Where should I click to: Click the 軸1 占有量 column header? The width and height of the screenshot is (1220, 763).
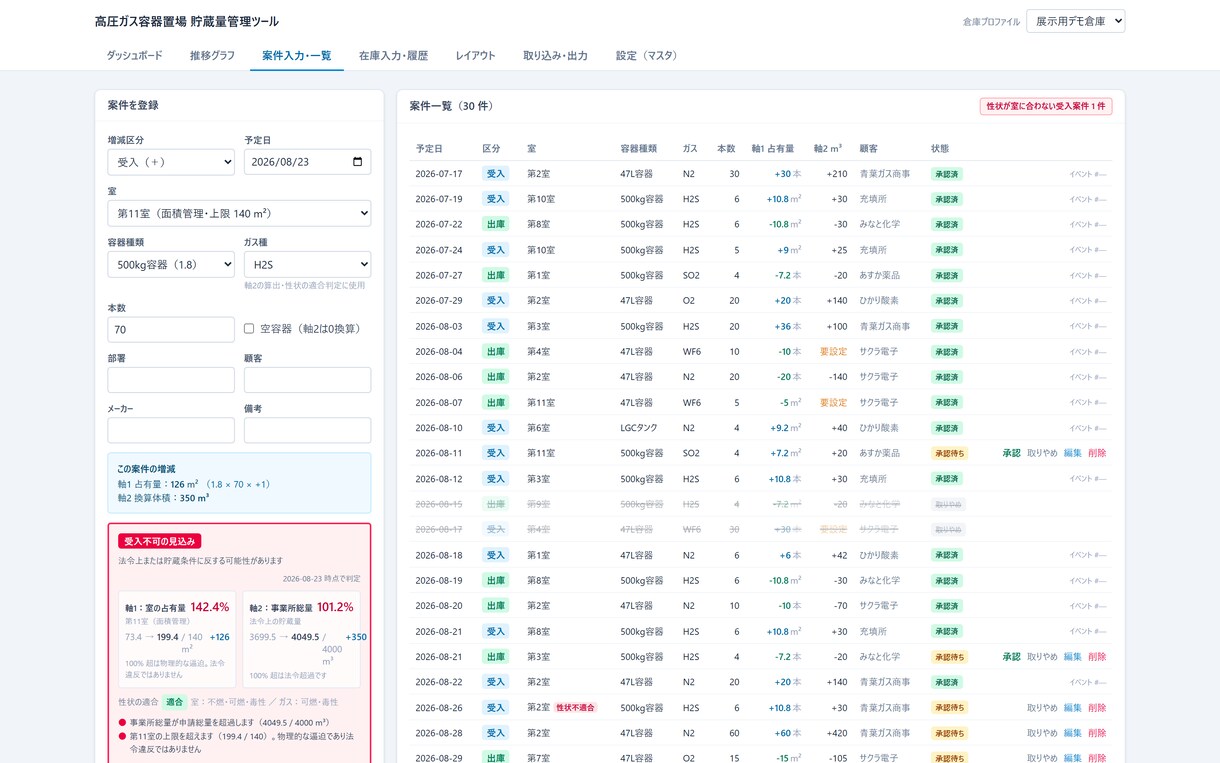(x=772, y=148)
